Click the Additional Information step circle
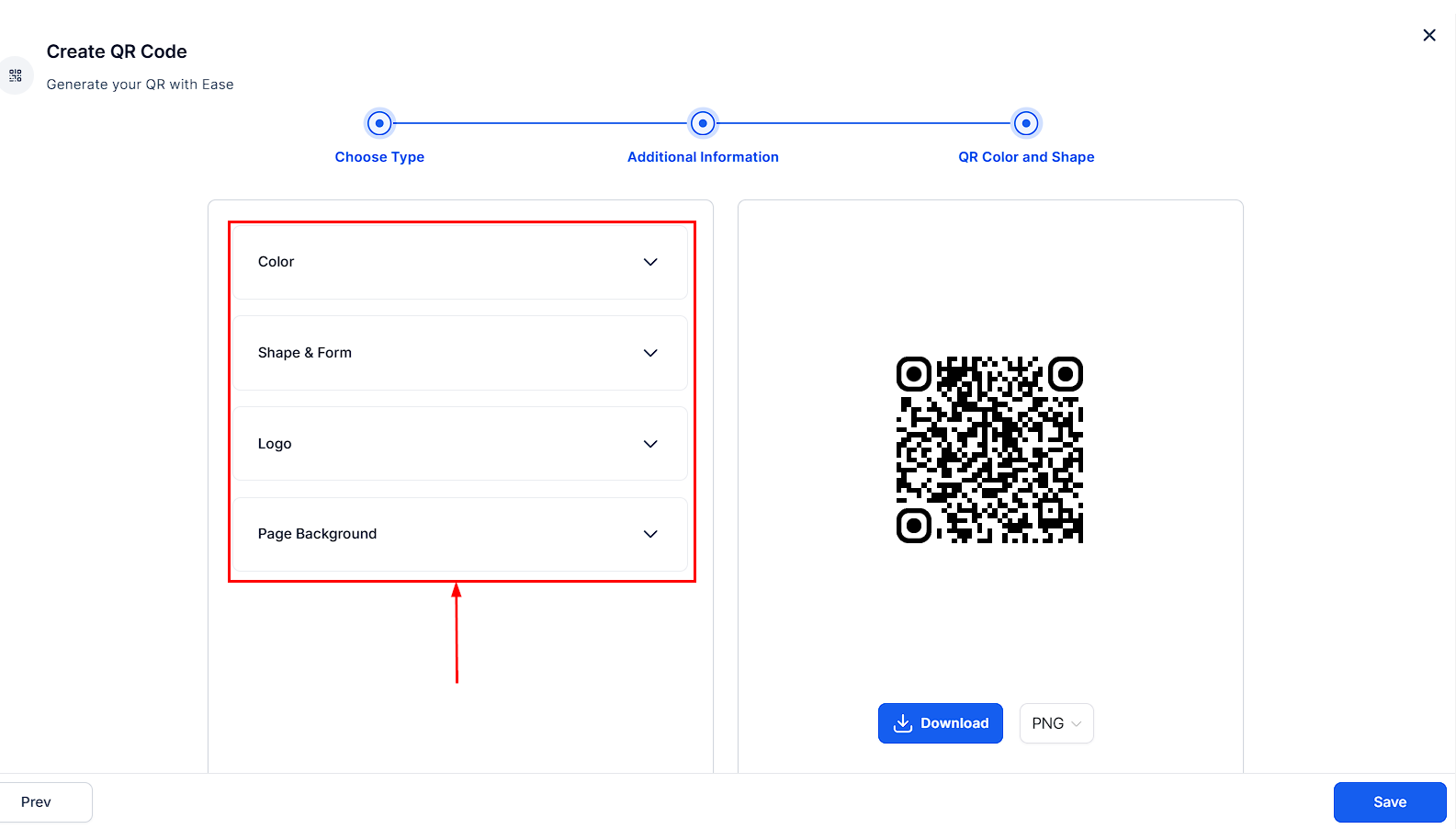Viewport: 1456px width, 829px height. (x=703, y=123)
